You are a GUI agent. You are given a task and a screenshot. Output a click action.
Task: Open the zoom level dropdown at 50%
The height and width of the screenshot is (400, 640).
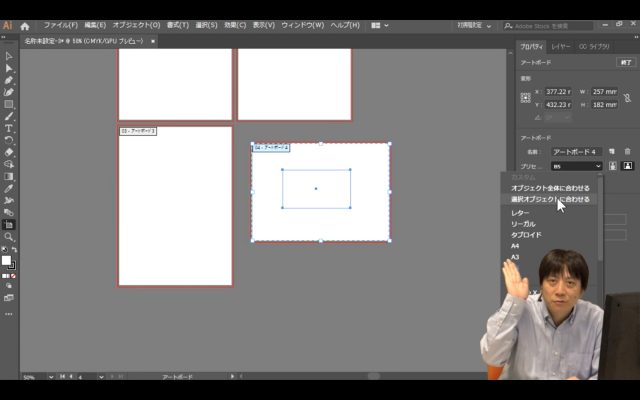point(51,377)
